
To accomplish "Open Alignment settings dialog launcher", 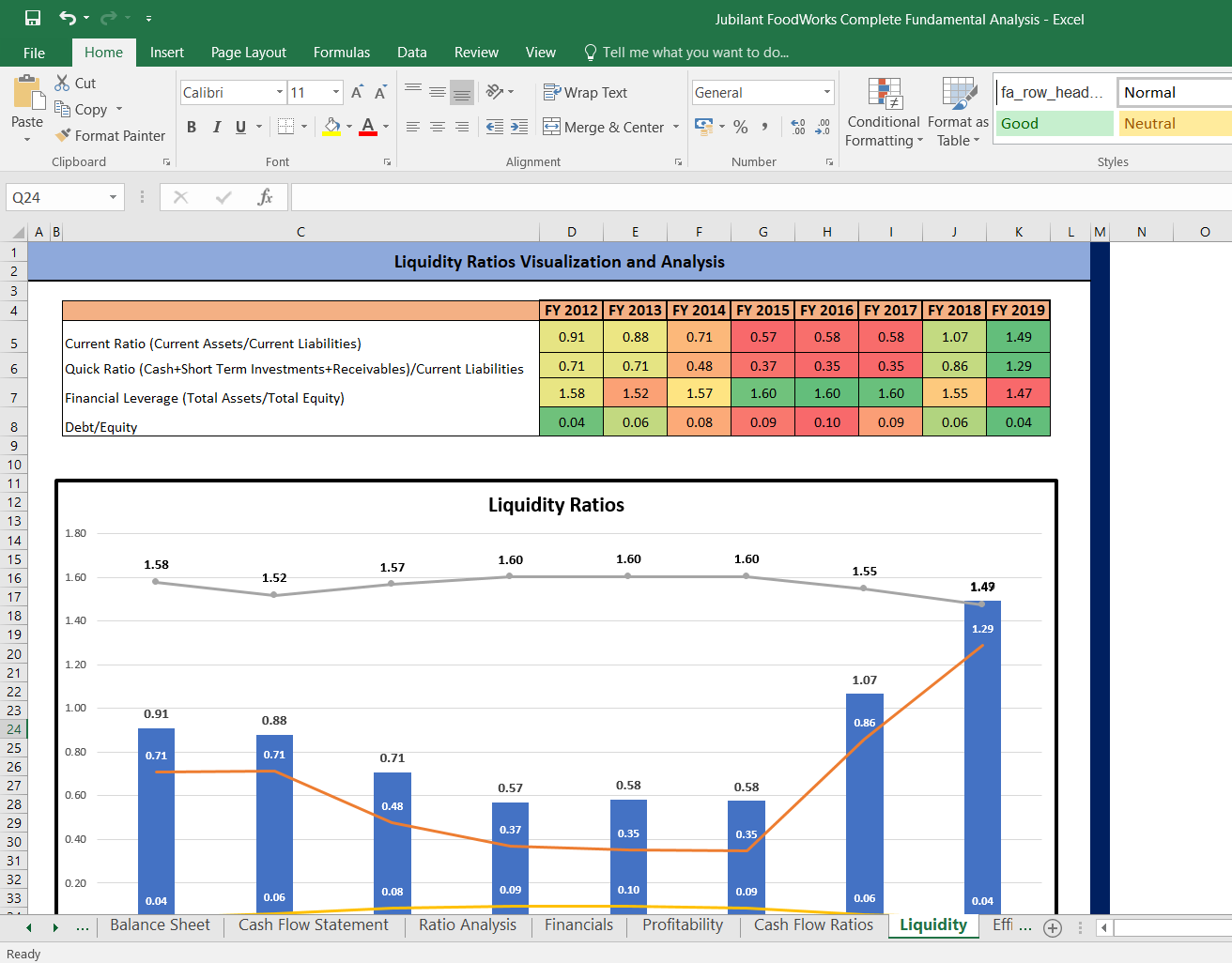I will [678, 162].
